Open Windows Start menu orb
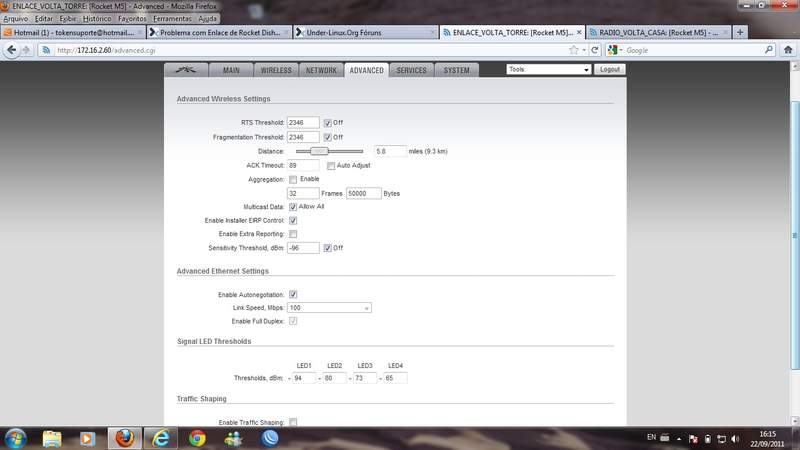This screenshot has height=450, width=800. pyautogui.click(x=15, y=438)
